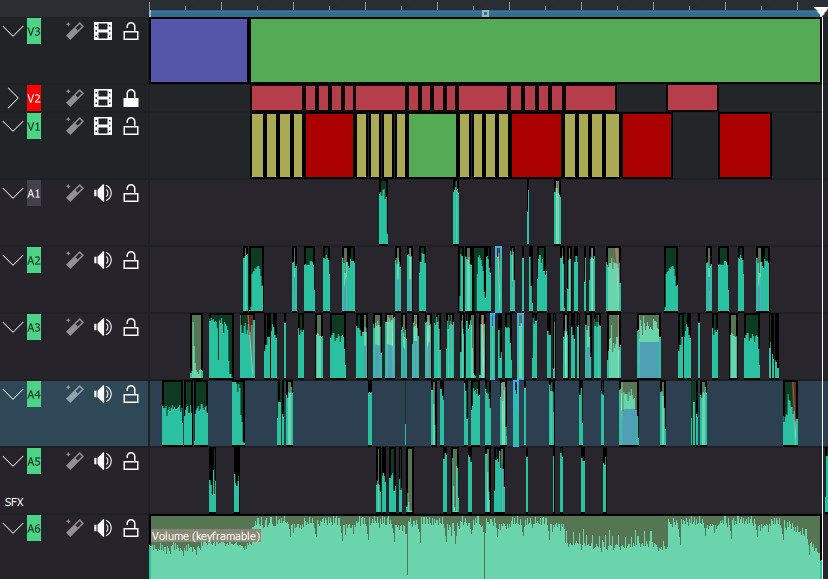Select the A6 track label

tap(34, 528)
